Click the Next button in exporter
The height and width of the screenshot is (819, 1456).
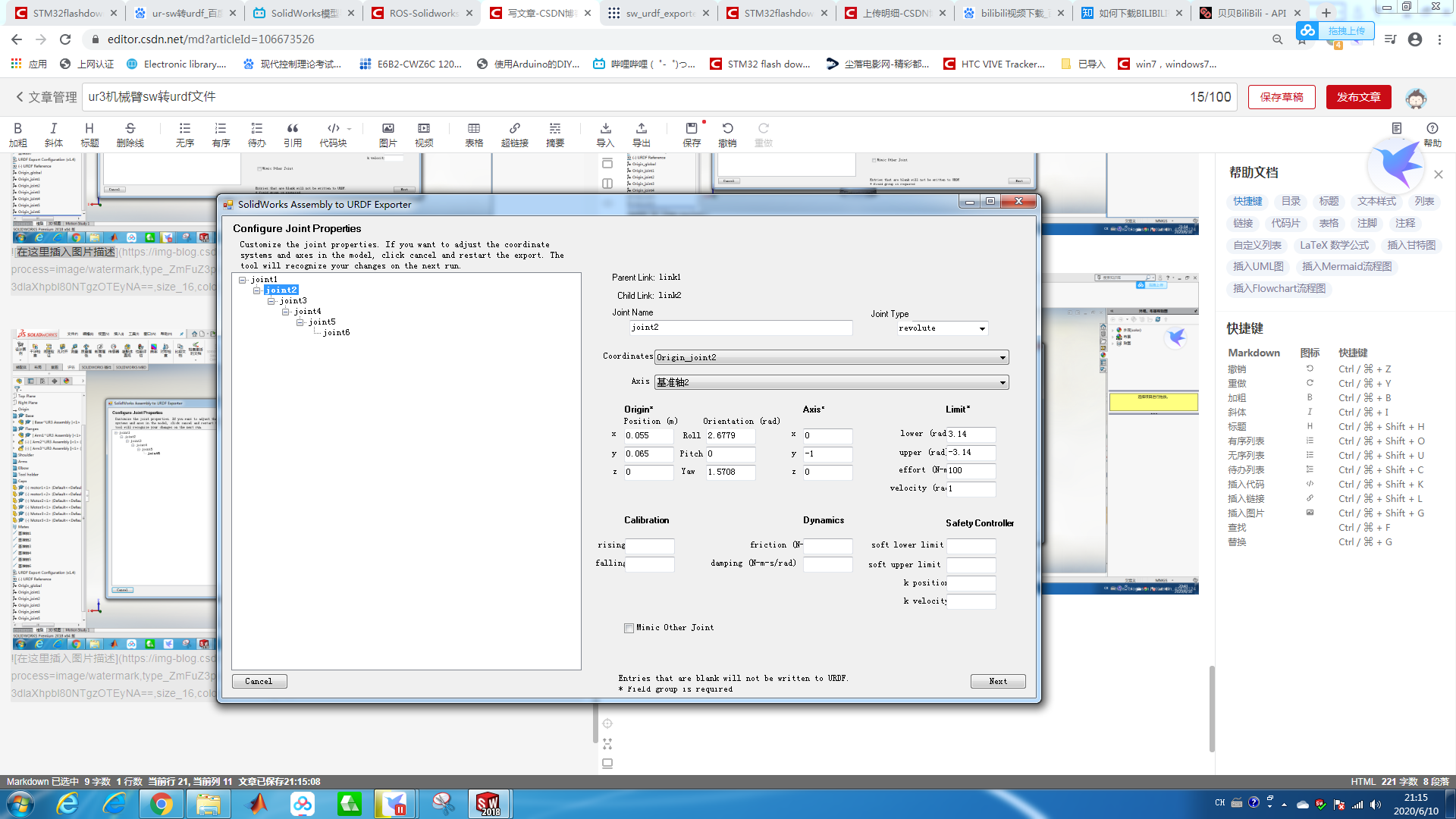(998, 681)
